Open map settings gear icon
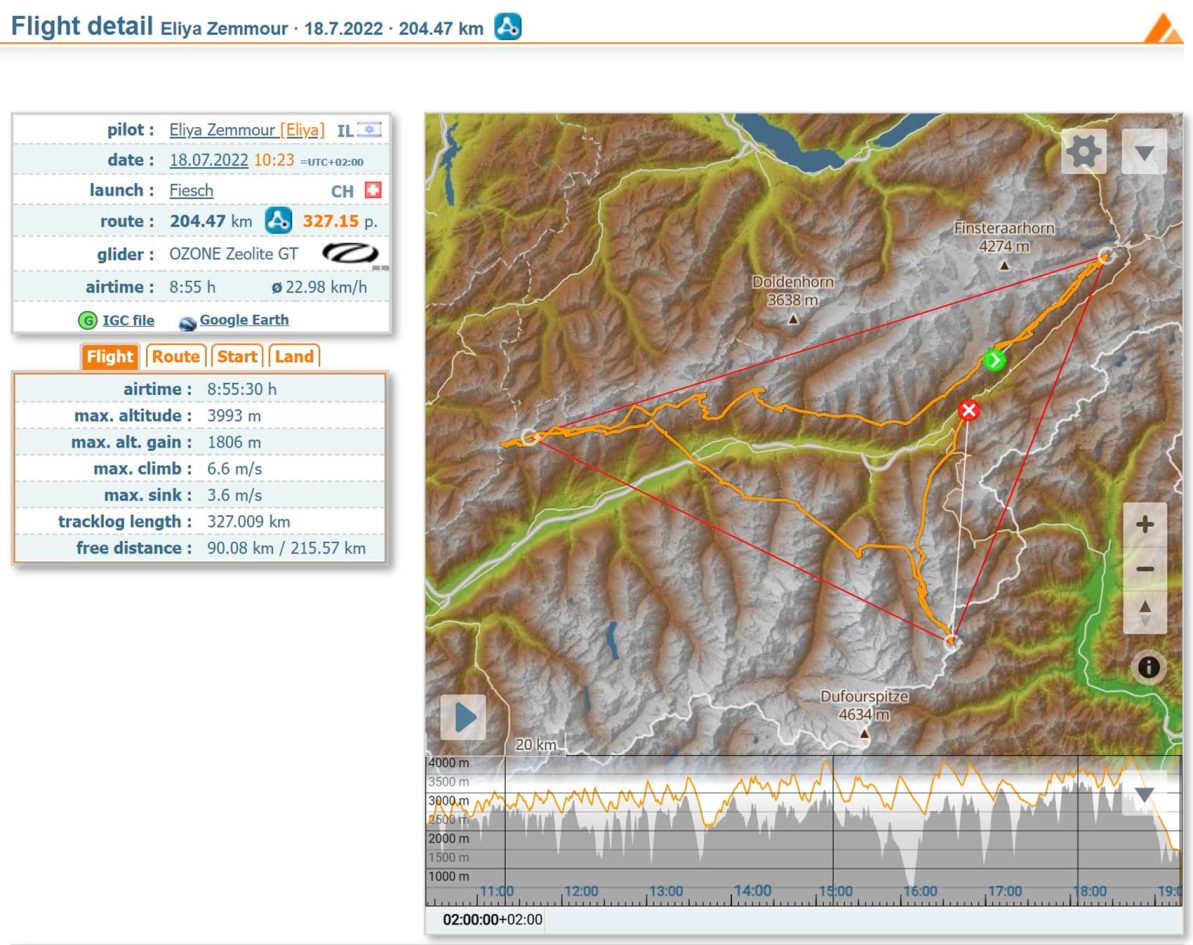This screenshot has width=1193, height=945. pos(1083,151)
